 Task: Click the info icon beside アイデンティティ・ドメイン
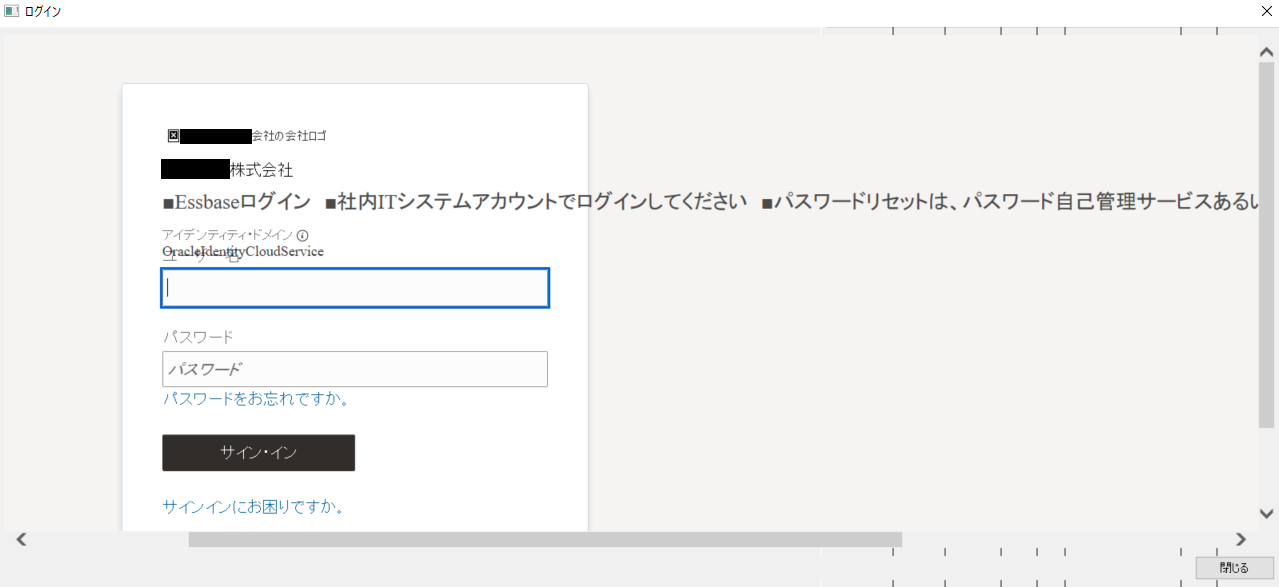point(303,235)
